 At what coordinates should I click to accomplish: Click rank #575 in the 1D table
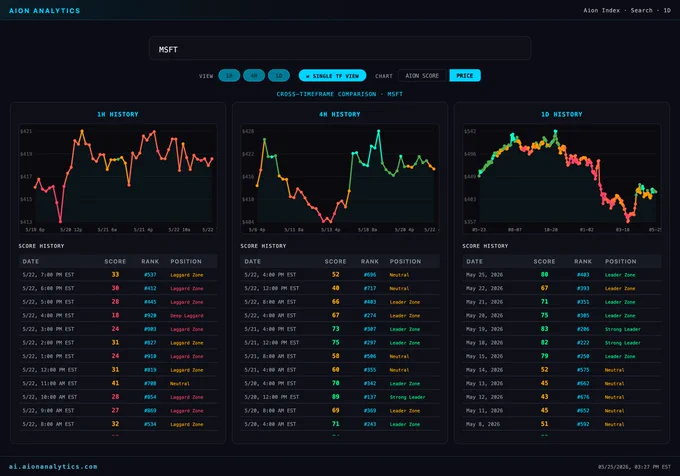pos(583,370)
